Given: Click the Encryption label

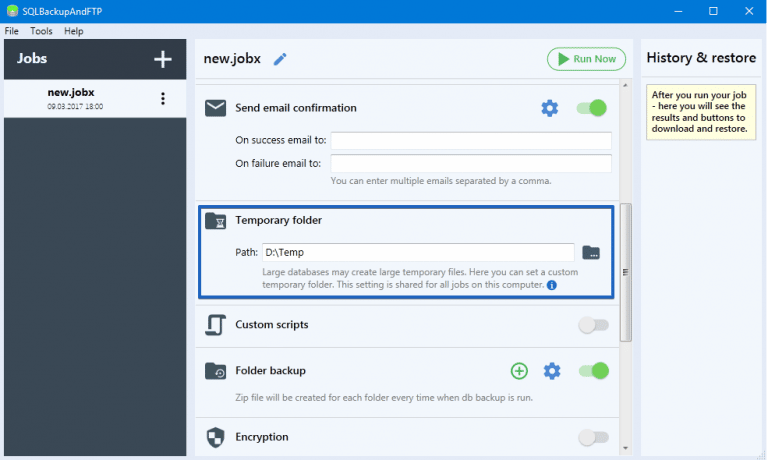Looking at the screenshot, I should coord(262,437).
